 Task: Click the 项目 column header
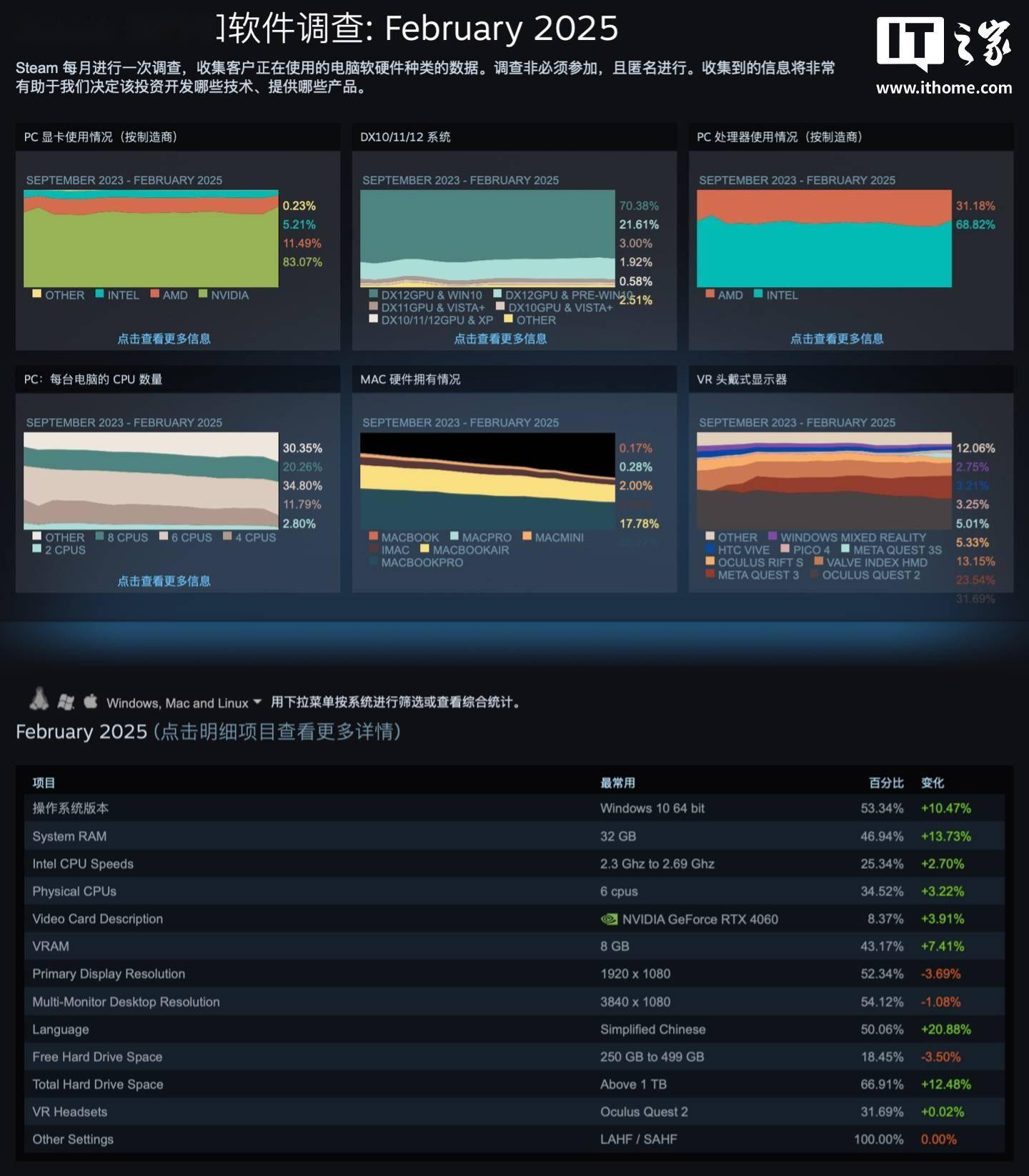44,783
